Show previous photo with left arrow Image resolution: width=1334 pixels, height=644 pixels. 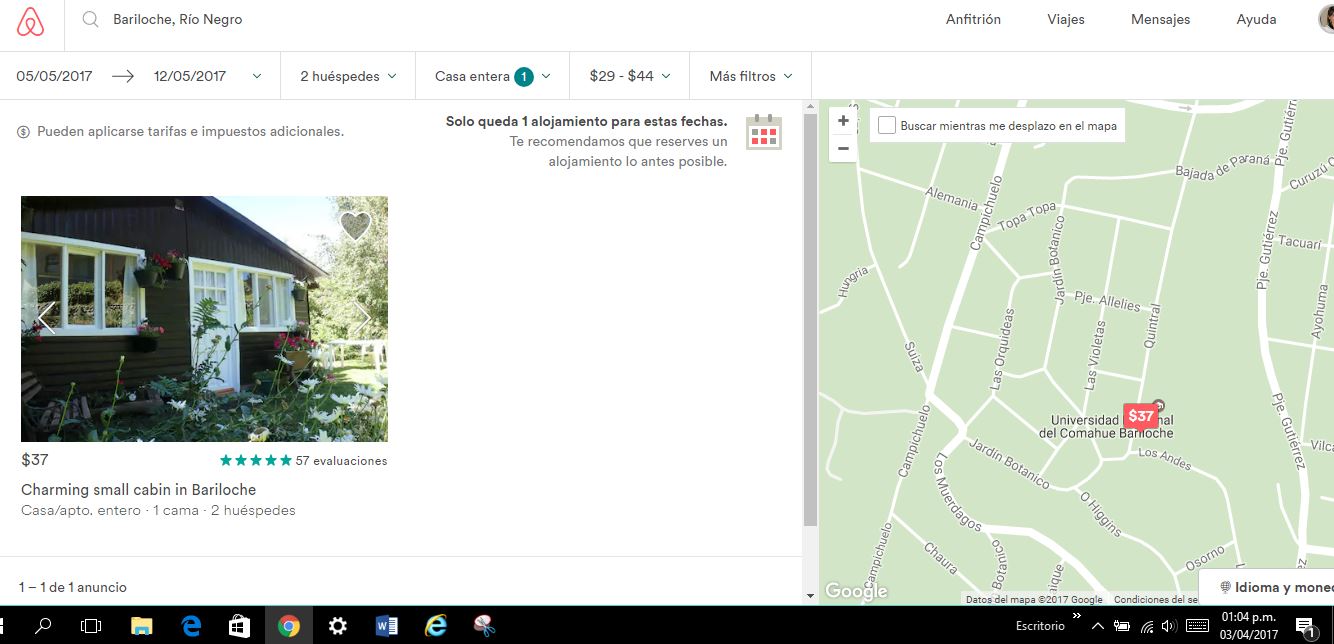pyautogui.click(x=46, y=318)
